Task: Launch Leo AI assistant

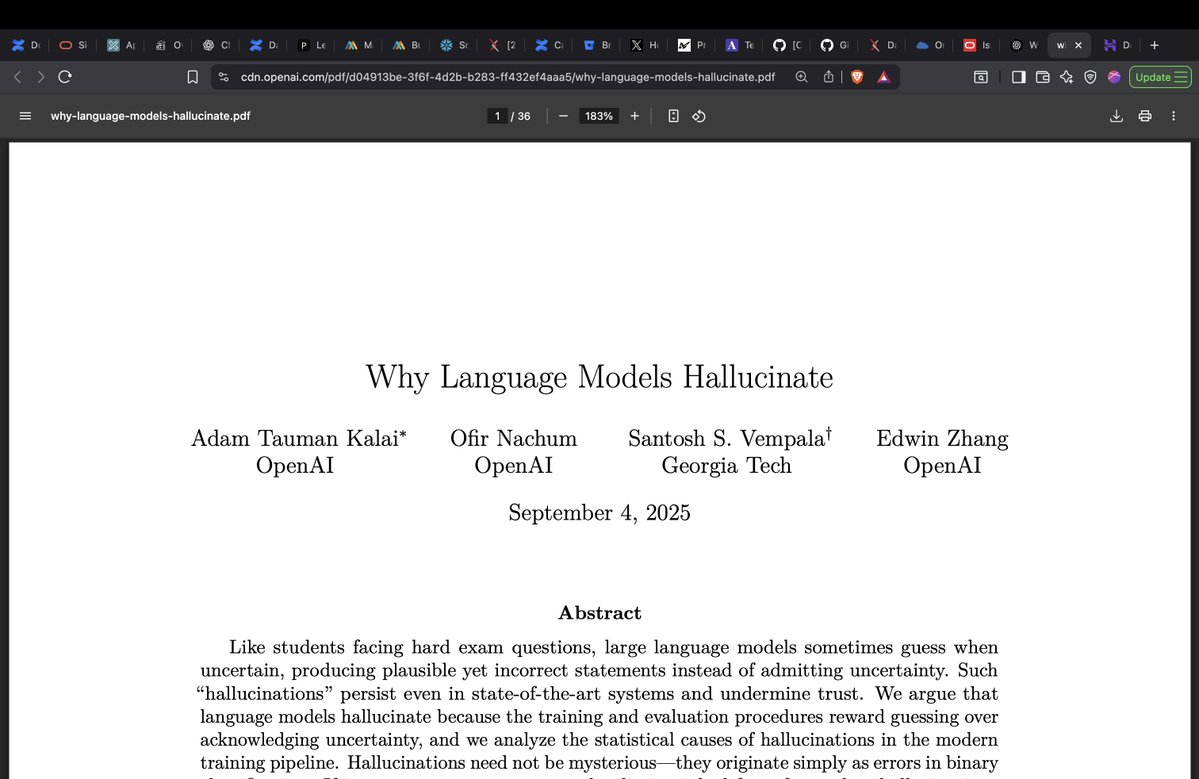Action: tap(1066, 76)
